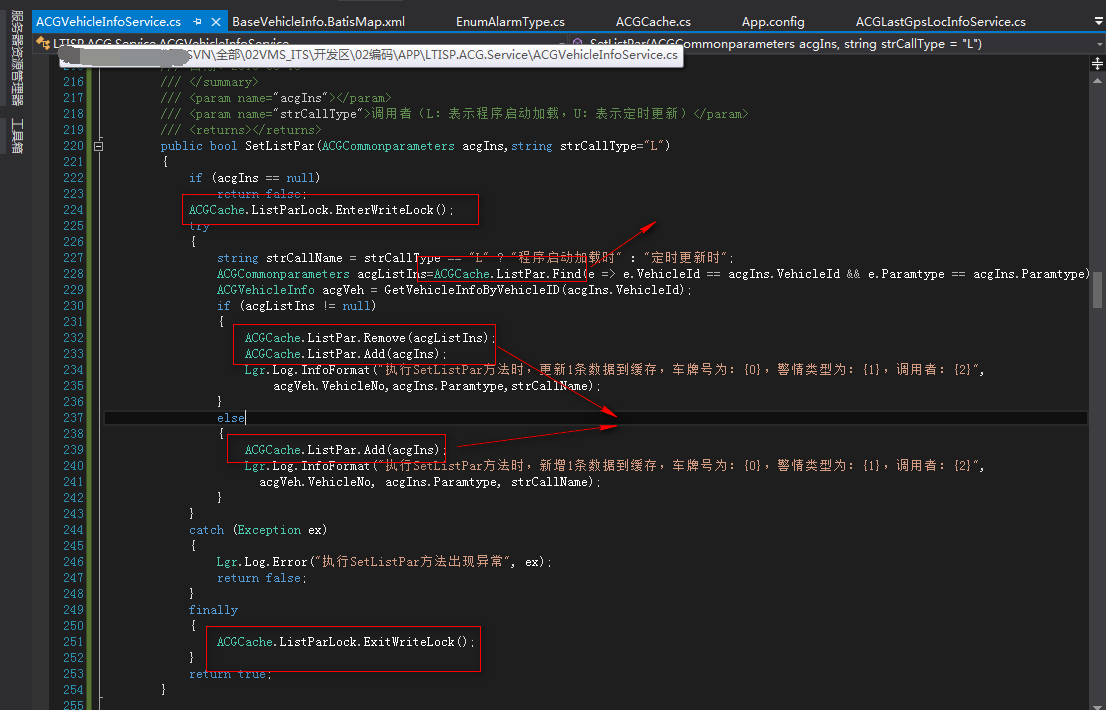The image size is (1106, 710).
Task: Click 'return true;' on line 253
Action: coord(230,674)
